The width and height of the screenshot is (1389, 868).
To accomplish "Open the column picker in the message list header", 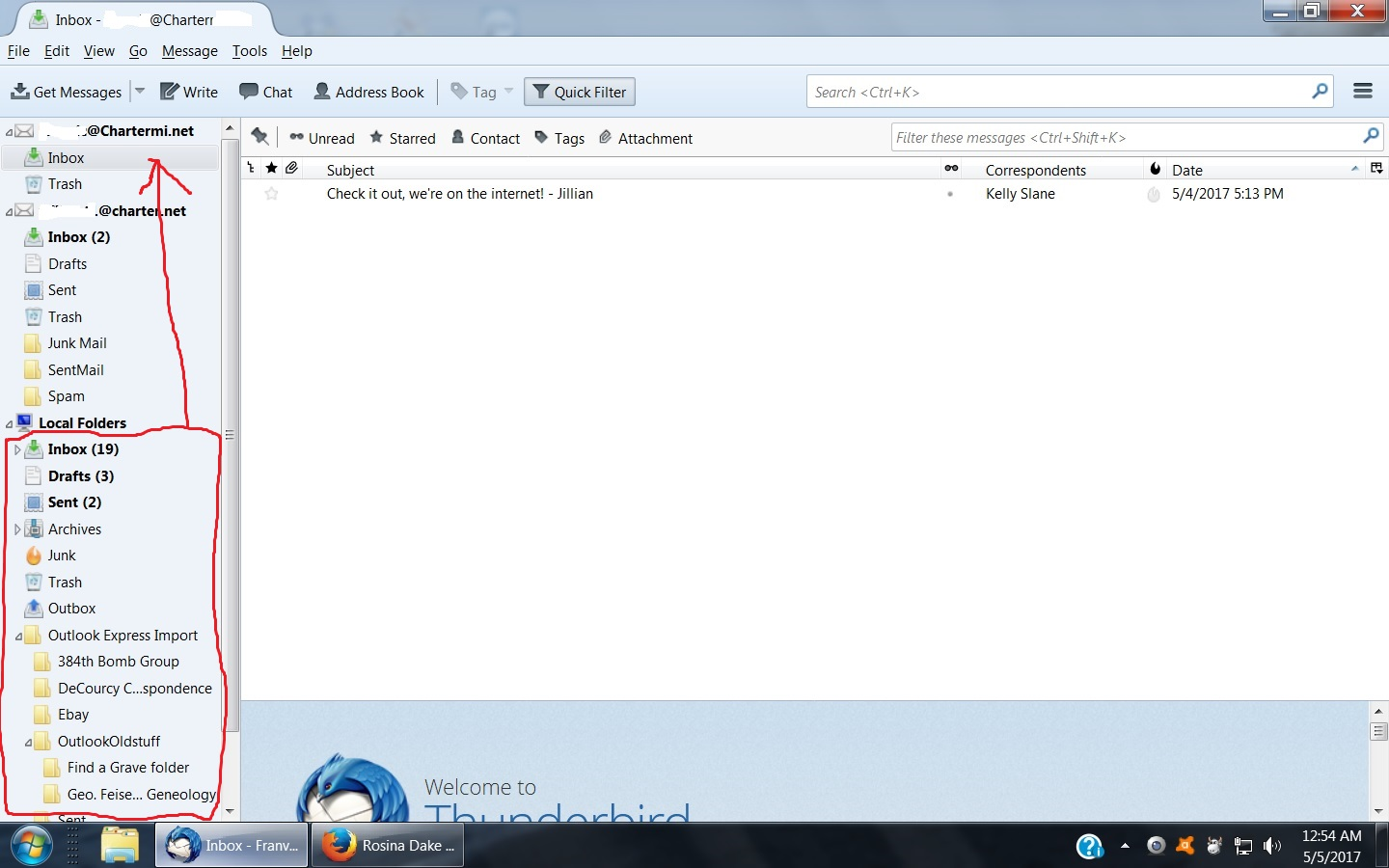I will click(1376, 169).
